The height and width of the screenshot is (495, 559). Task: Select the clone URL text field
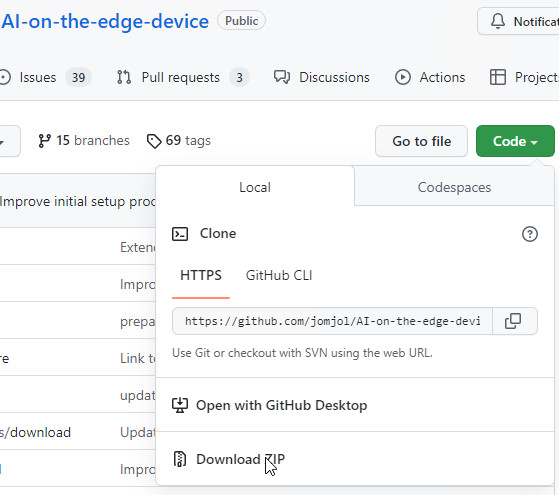coord(332,321)
